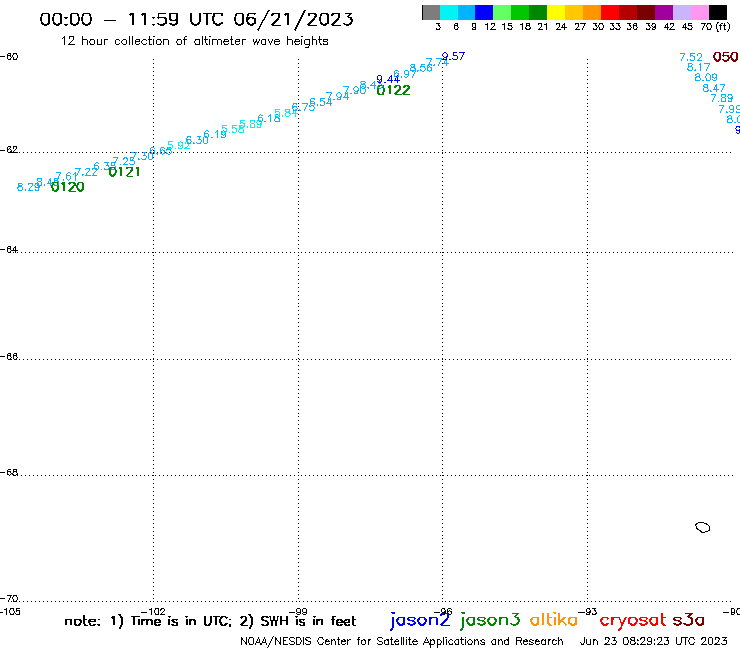Select the orange 30 ft legend swatch
Viewport: 740px width, 650px height.
click(592, 12)
